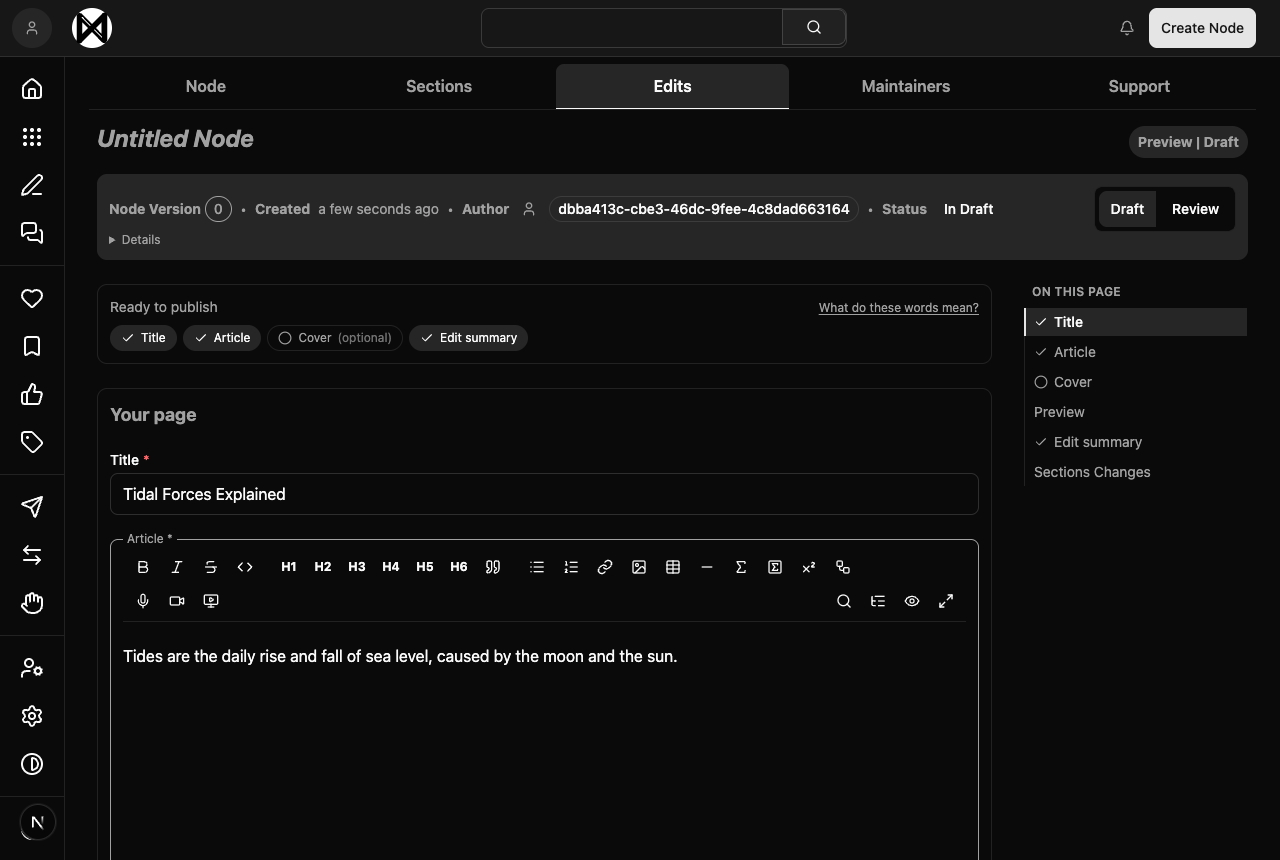Insert a diagram shapes element

point(843,567)
